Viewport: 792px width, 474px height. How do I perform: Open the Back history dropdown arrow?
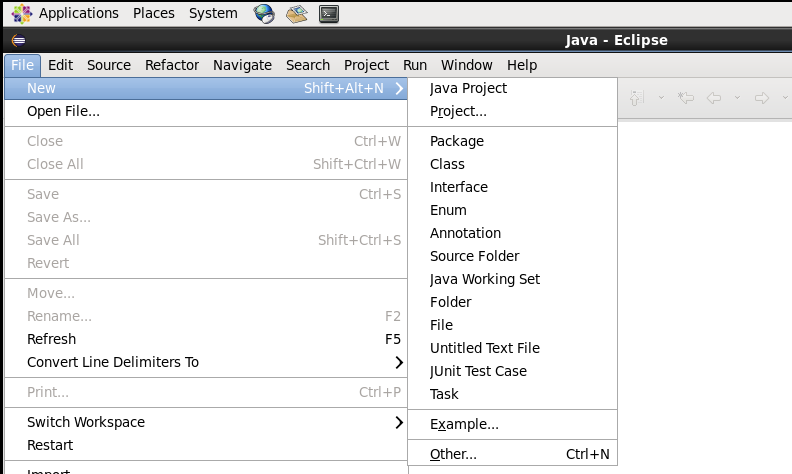point(737,98)
